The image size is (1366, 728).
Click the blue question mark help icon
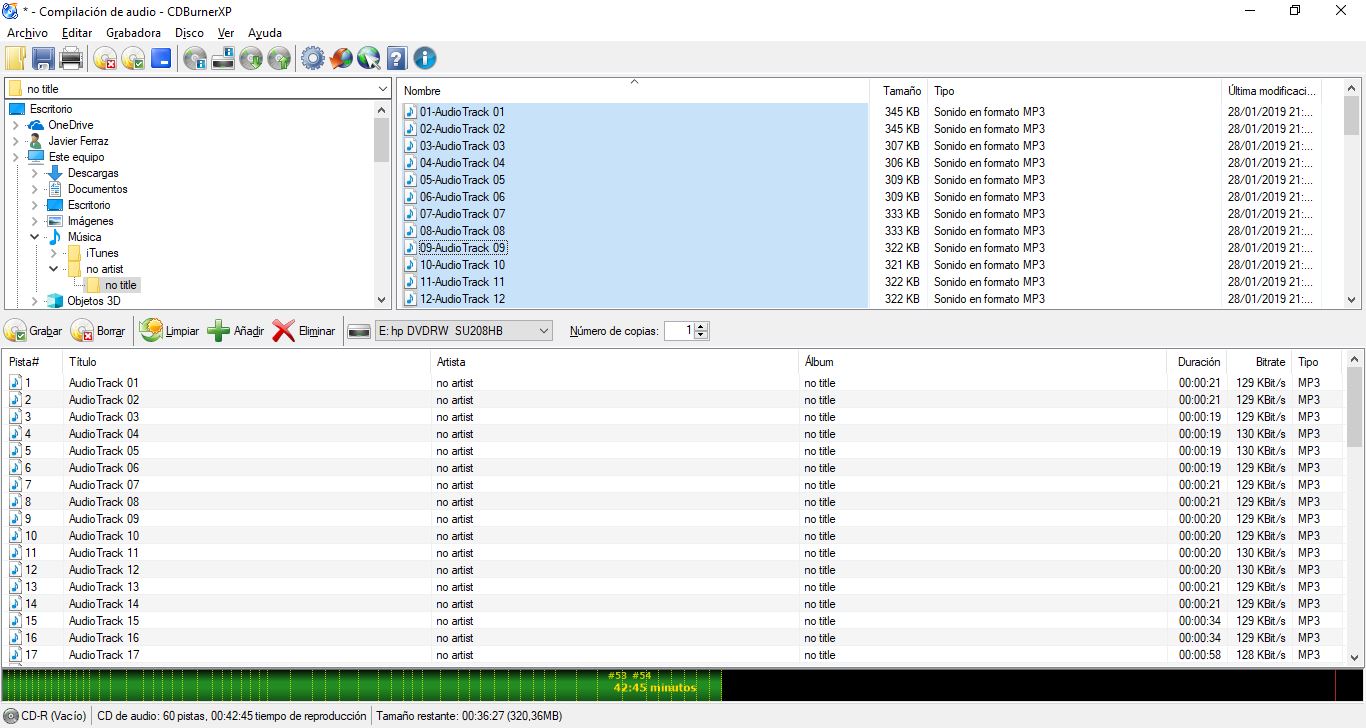397,59
